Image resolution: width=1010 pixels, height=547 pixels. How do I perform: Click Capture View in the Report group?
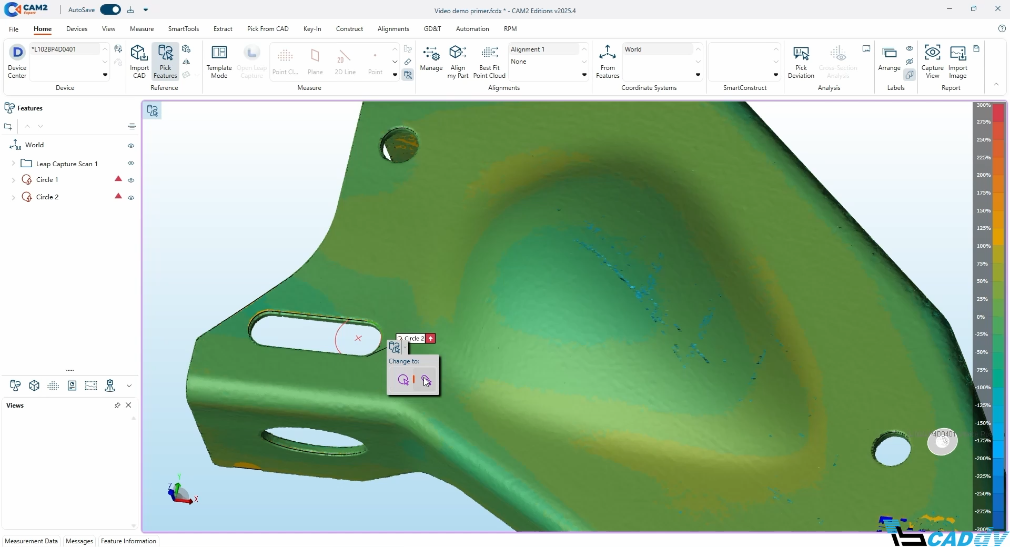tap(932, 62)
